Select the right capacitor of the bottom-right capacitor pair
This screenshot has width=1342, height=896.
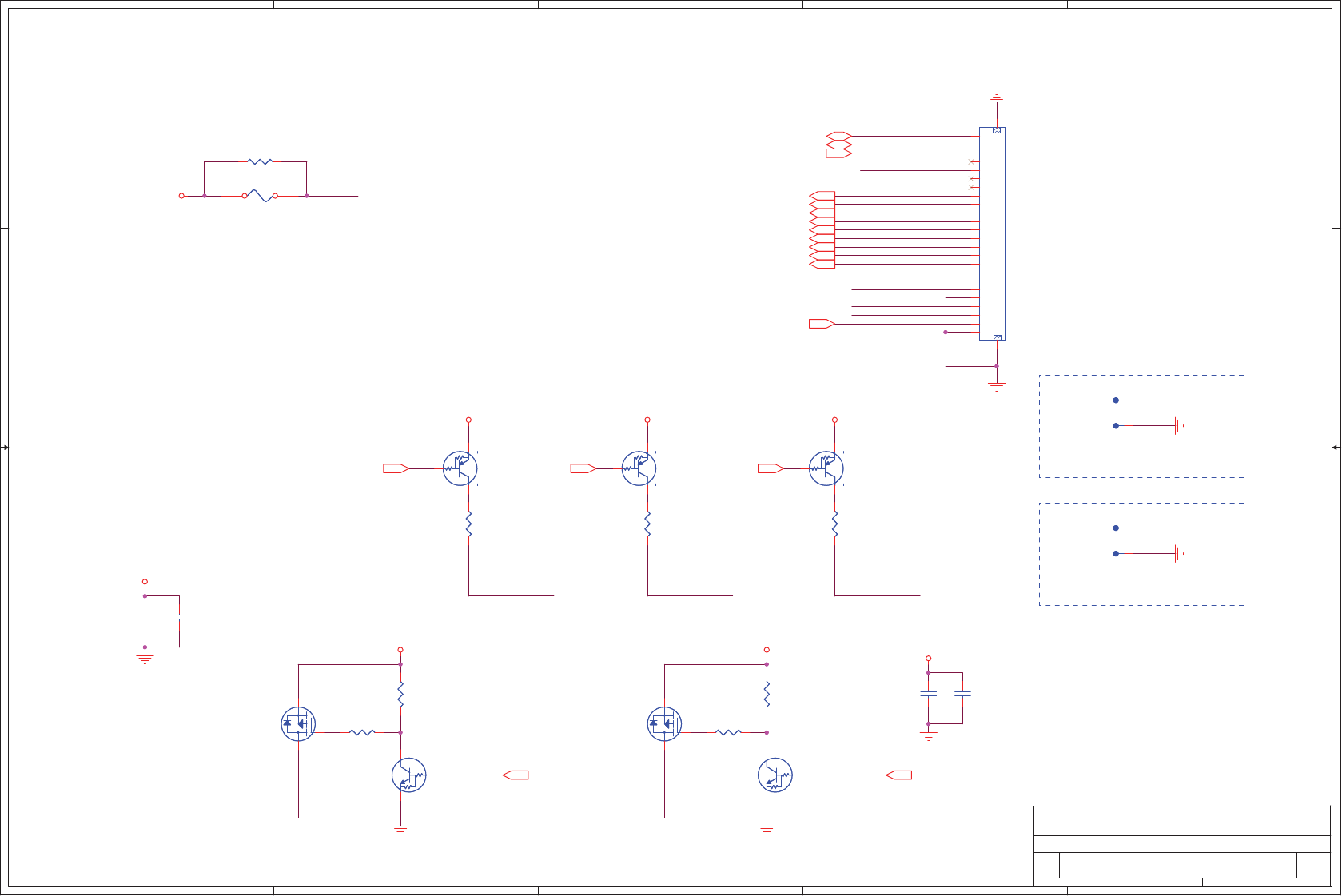pos(962,694)
